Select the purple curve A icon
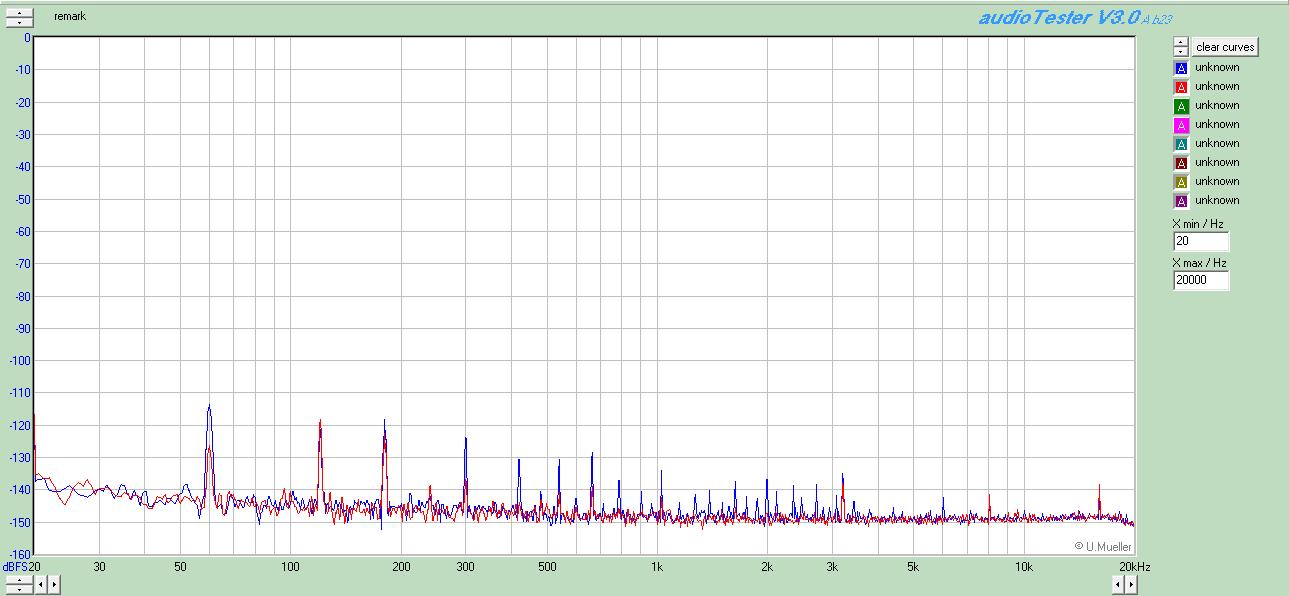The width and height of the screenshot is (1289, 596). 1181,201
